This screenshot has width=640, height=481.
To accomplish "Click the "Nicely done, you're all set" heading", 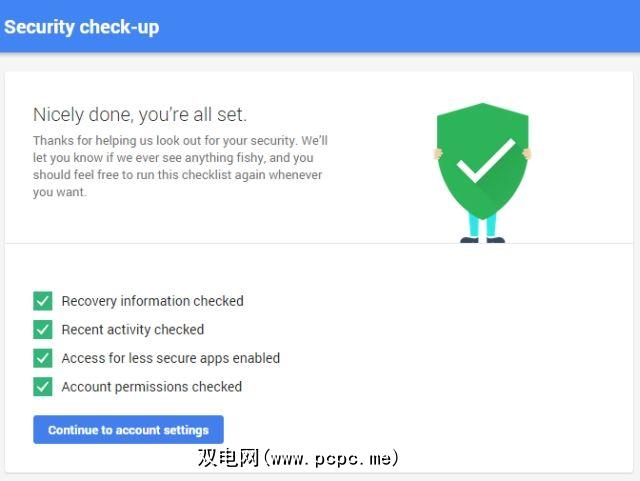I will point(139,114).
